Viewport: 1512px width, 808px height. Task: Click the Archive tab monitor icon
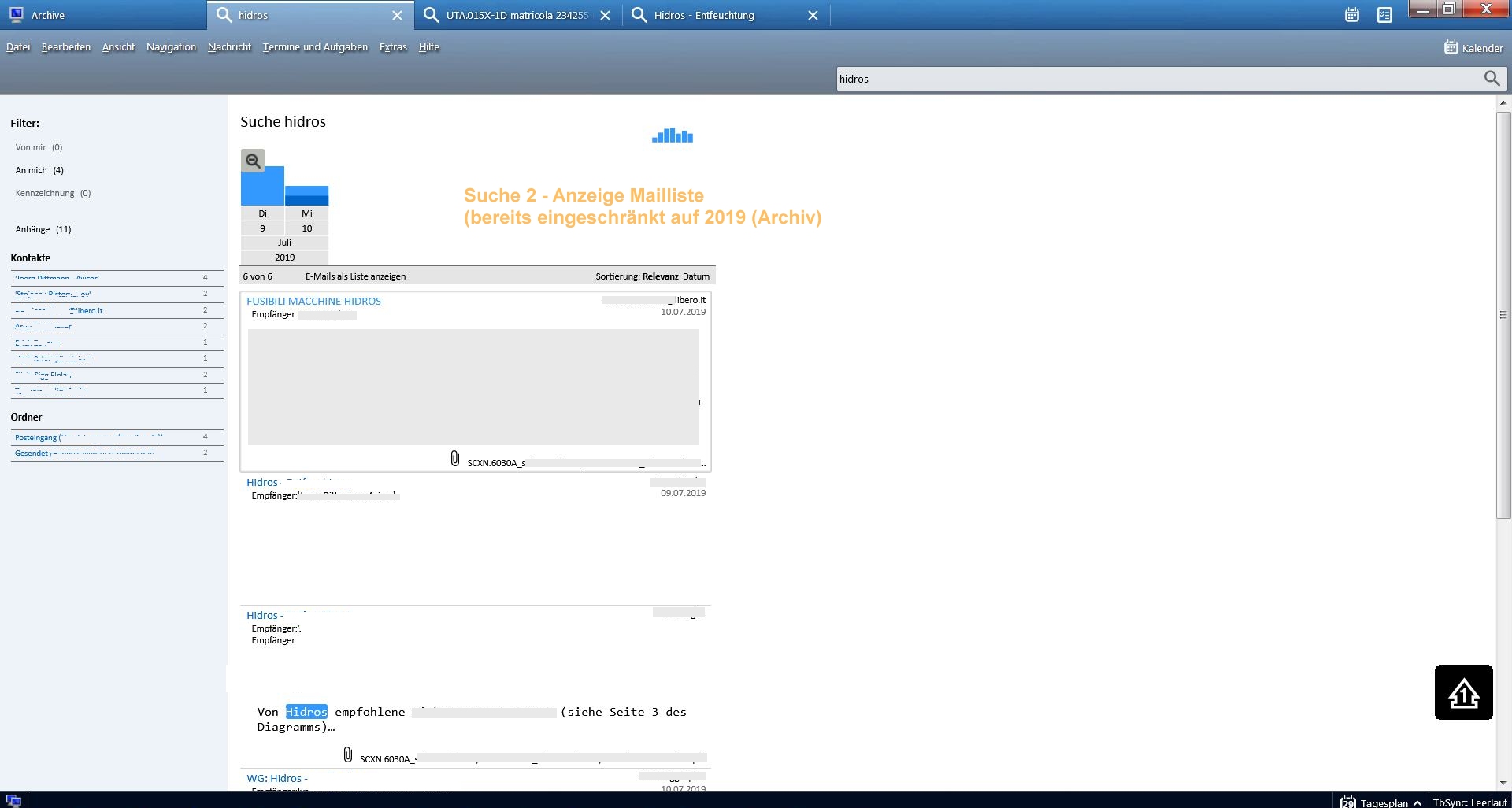click(16, 15)
